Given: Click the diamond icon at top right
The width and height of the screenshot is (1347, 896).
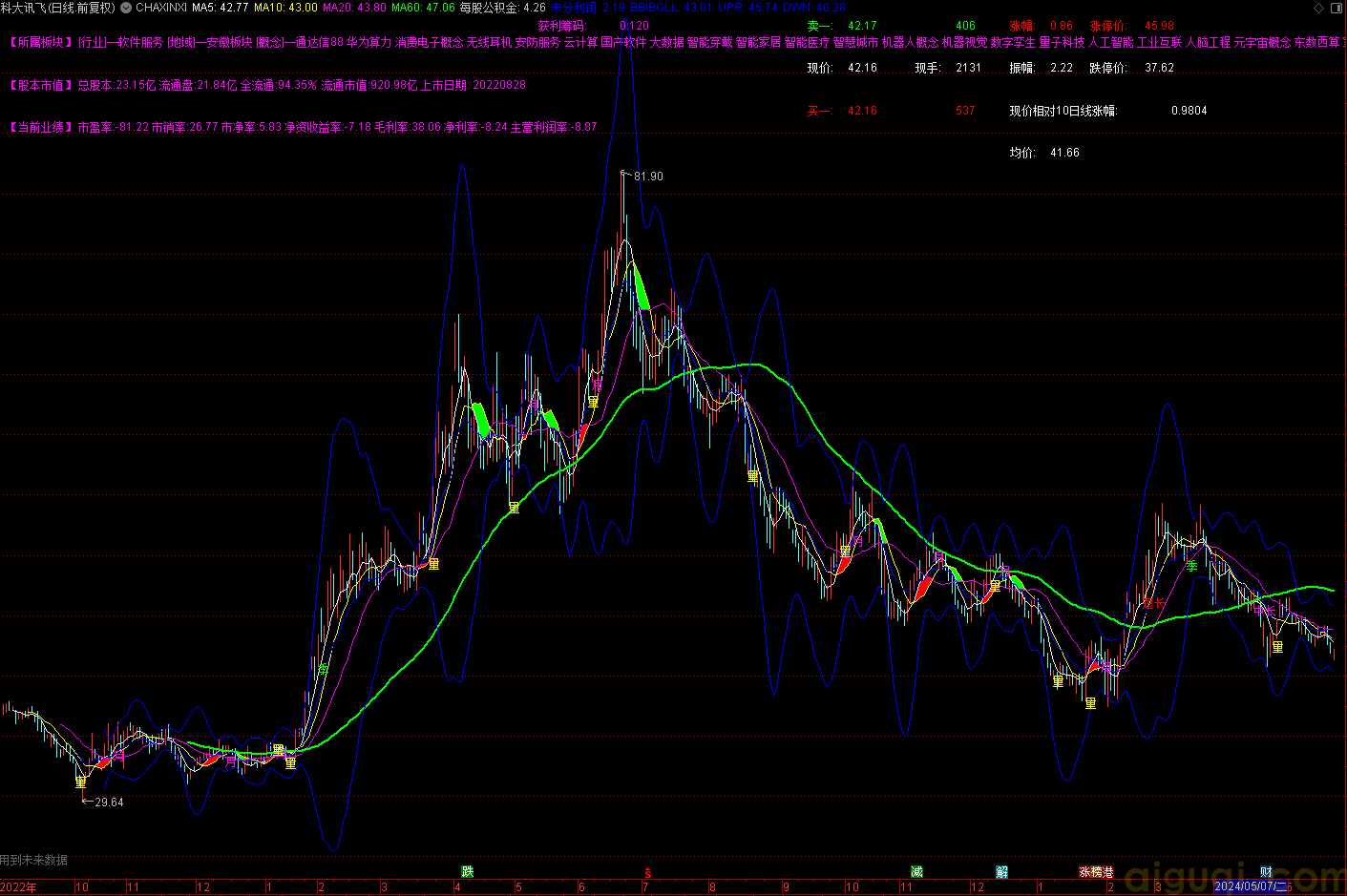Looking at the screenshot, I should click(1320, 8).
